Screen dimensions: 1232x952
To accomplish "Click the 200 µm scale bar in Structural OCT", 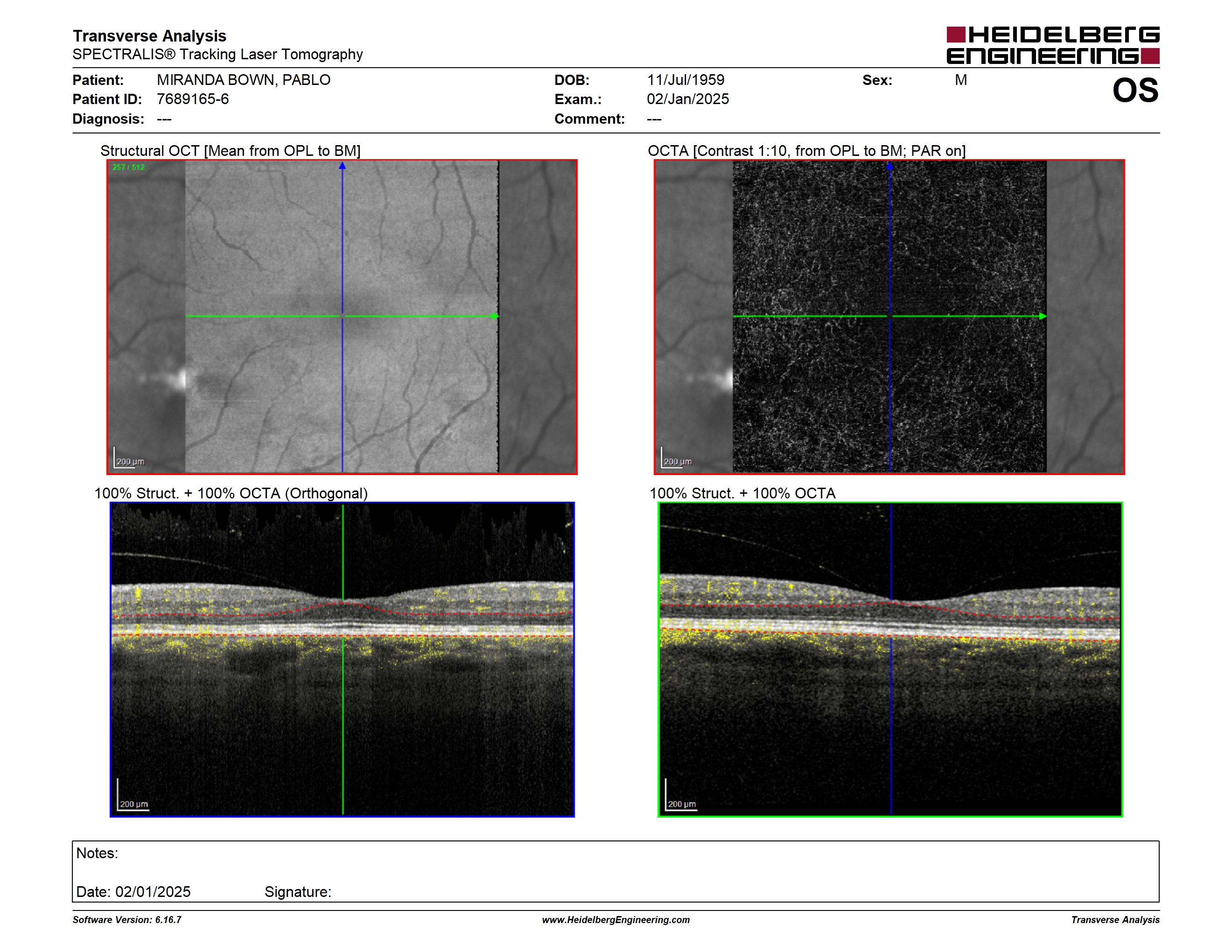I will coord(129,458).
